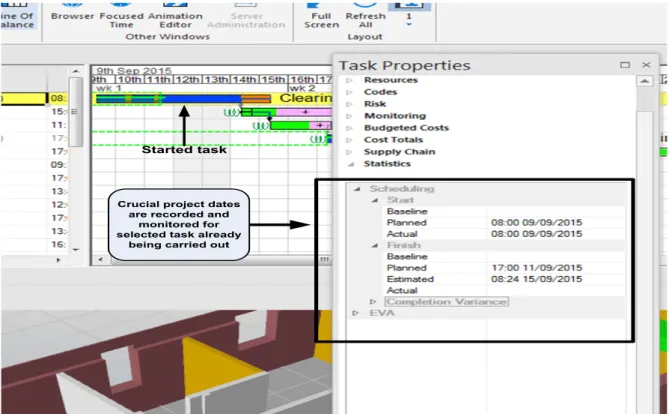Launch the Animation Editor
The height and width of the screenshot is (414, 669).
click(175, 15)
